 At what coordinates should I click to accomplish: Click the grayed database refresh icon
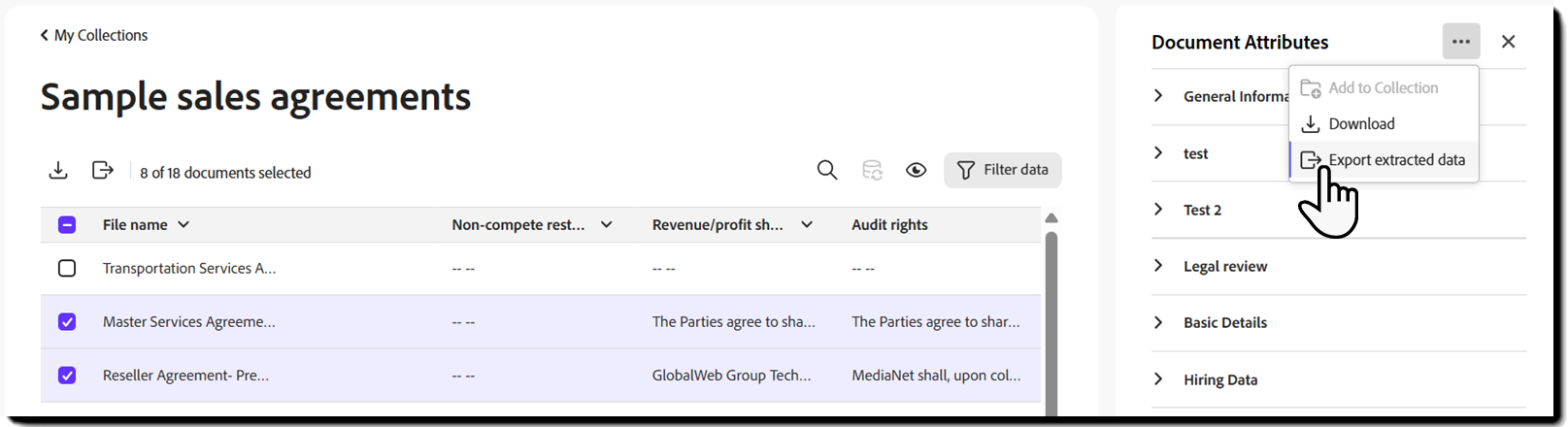tap(872, 170)
